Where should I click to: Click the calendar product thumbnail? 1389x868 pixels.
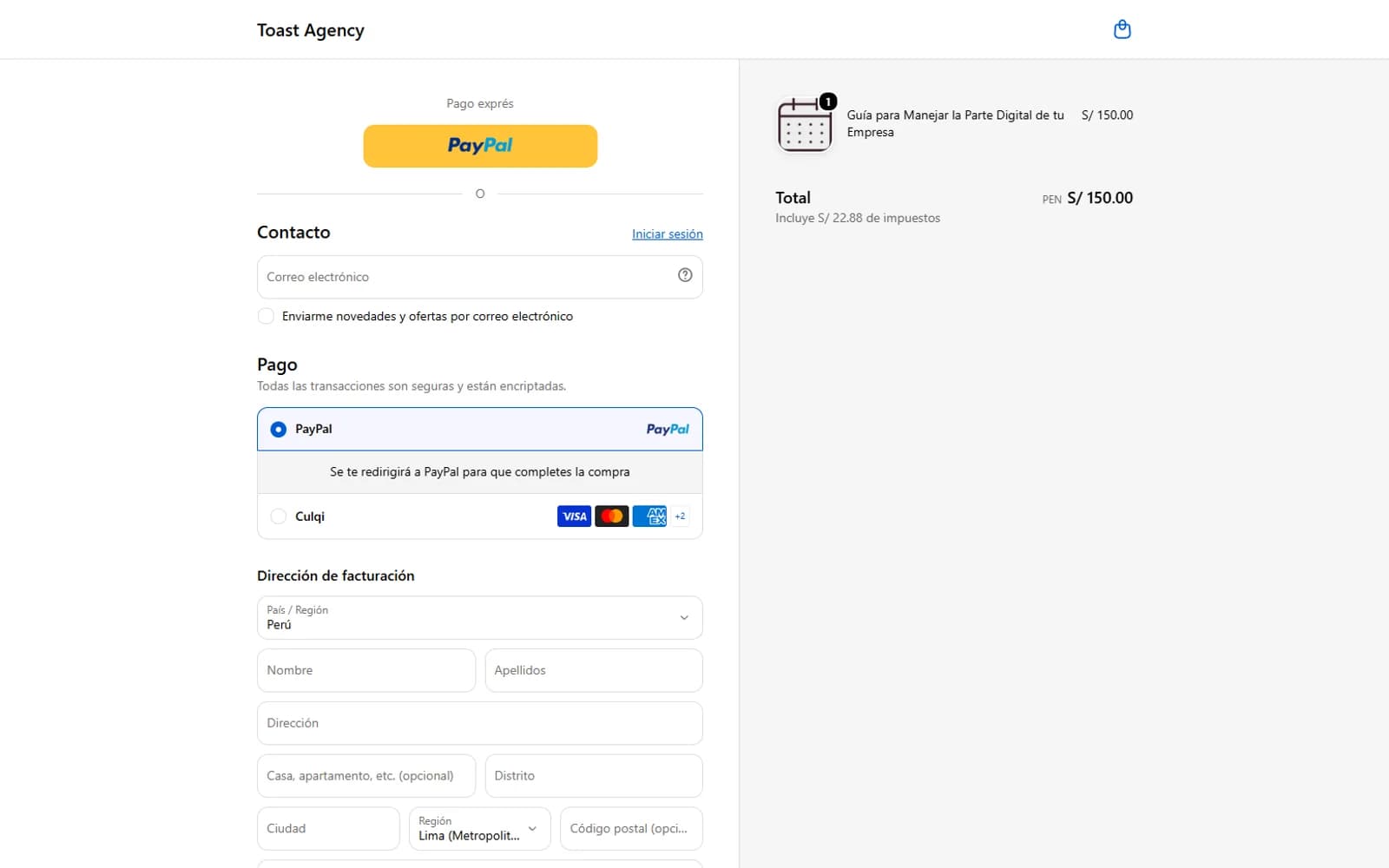(805, 124)
